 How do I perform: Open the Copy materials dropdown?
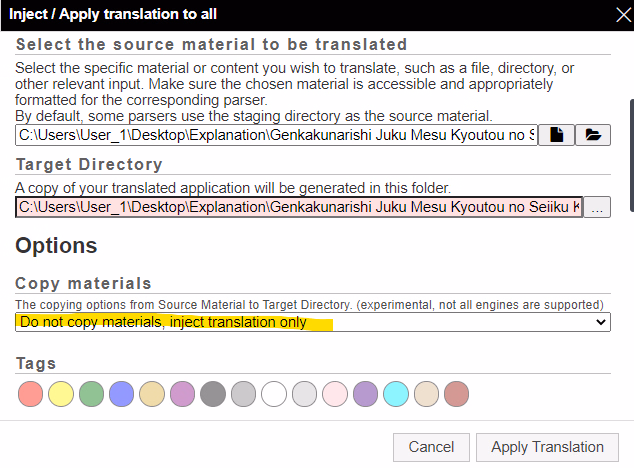point(313,322)
